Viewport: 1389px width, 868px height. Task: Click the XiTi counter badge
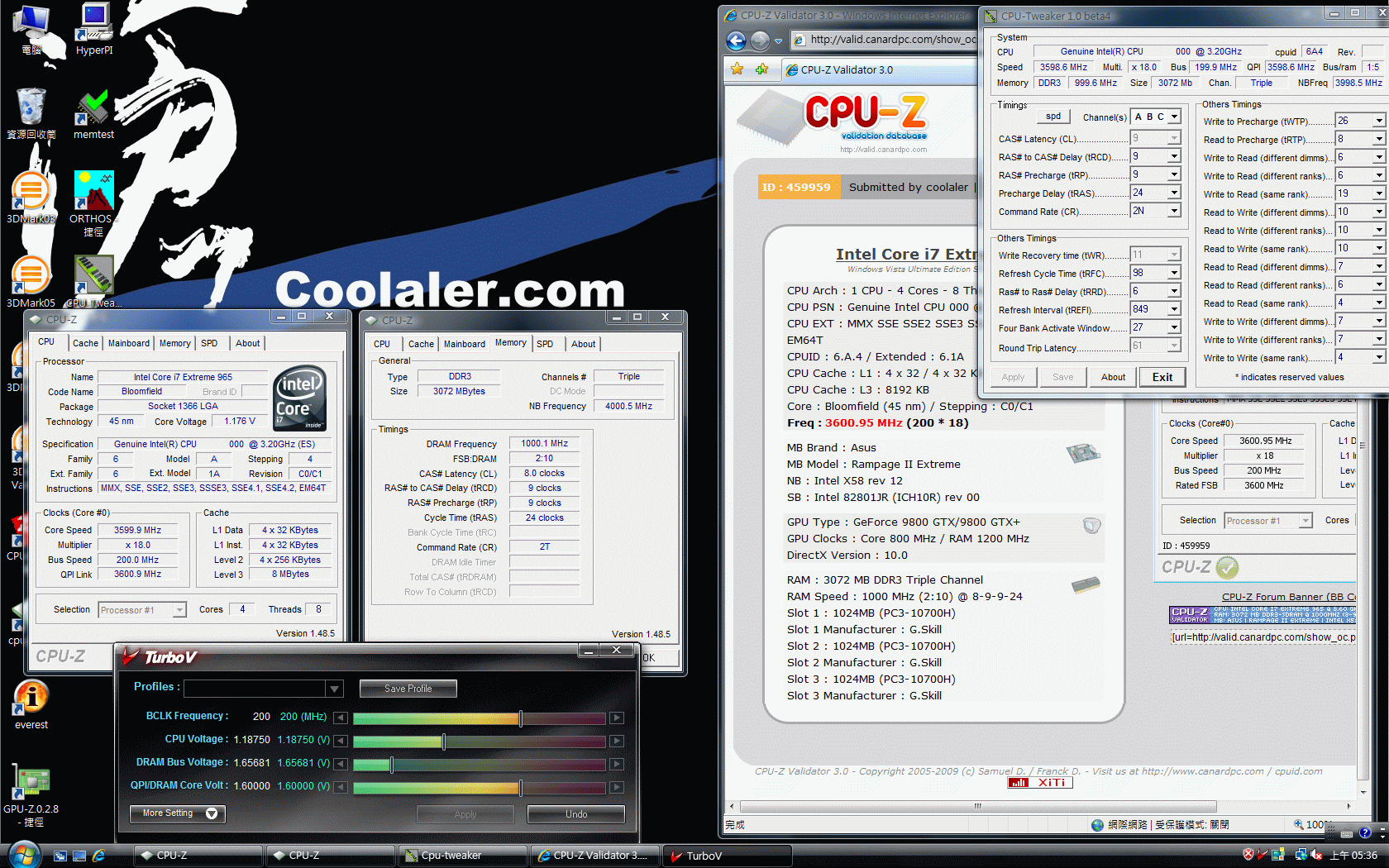1040,783
